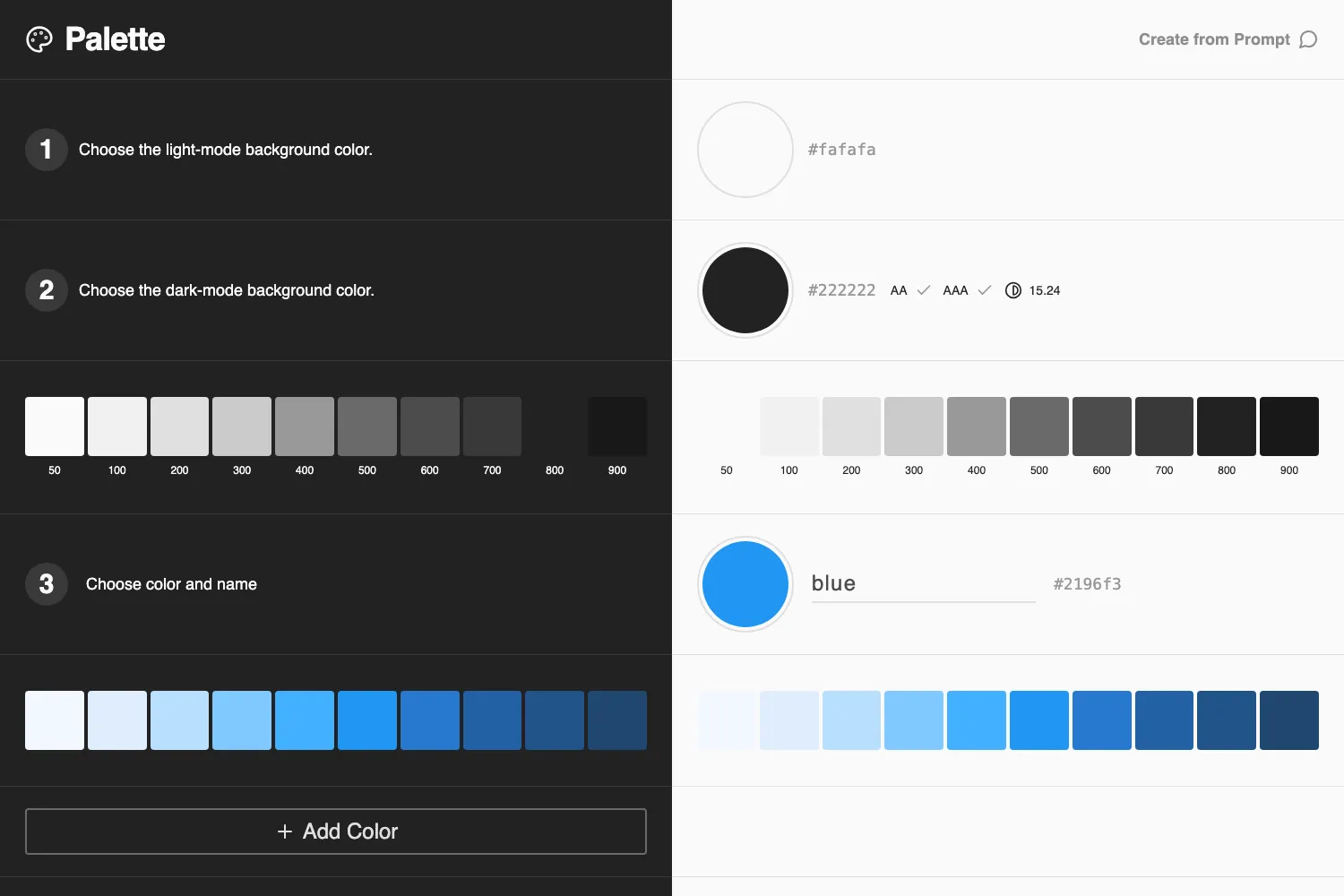
Task: Pick the fourth blue swatch in light panel
Action: (914, 720)
